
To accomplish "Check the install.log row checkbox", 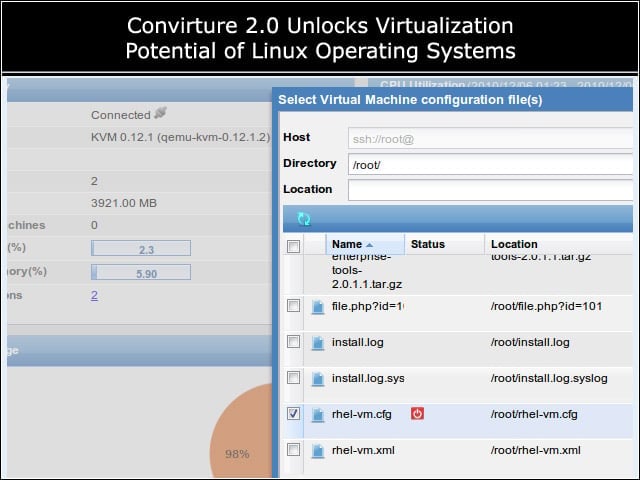I will pos(293,342).
